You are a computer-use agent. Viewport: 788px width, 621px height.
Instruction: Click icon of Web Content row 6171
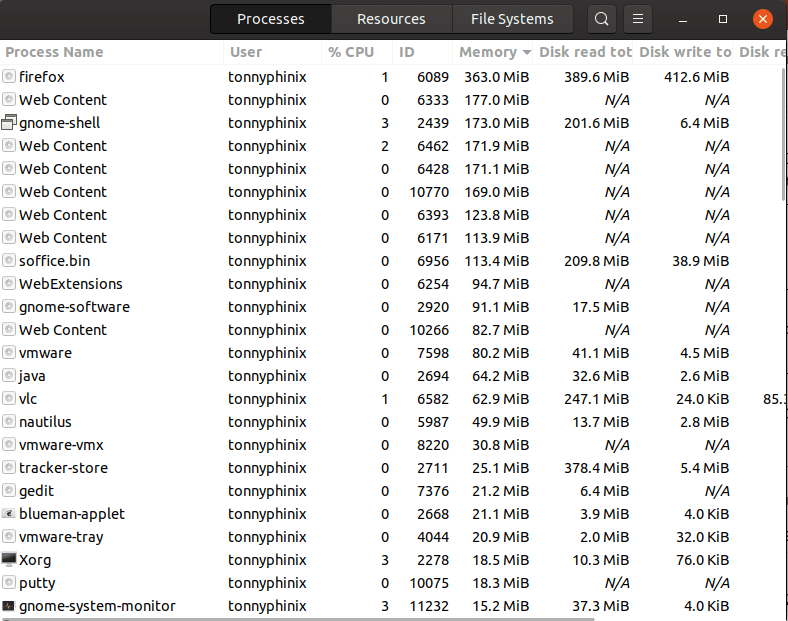point(9,238)
